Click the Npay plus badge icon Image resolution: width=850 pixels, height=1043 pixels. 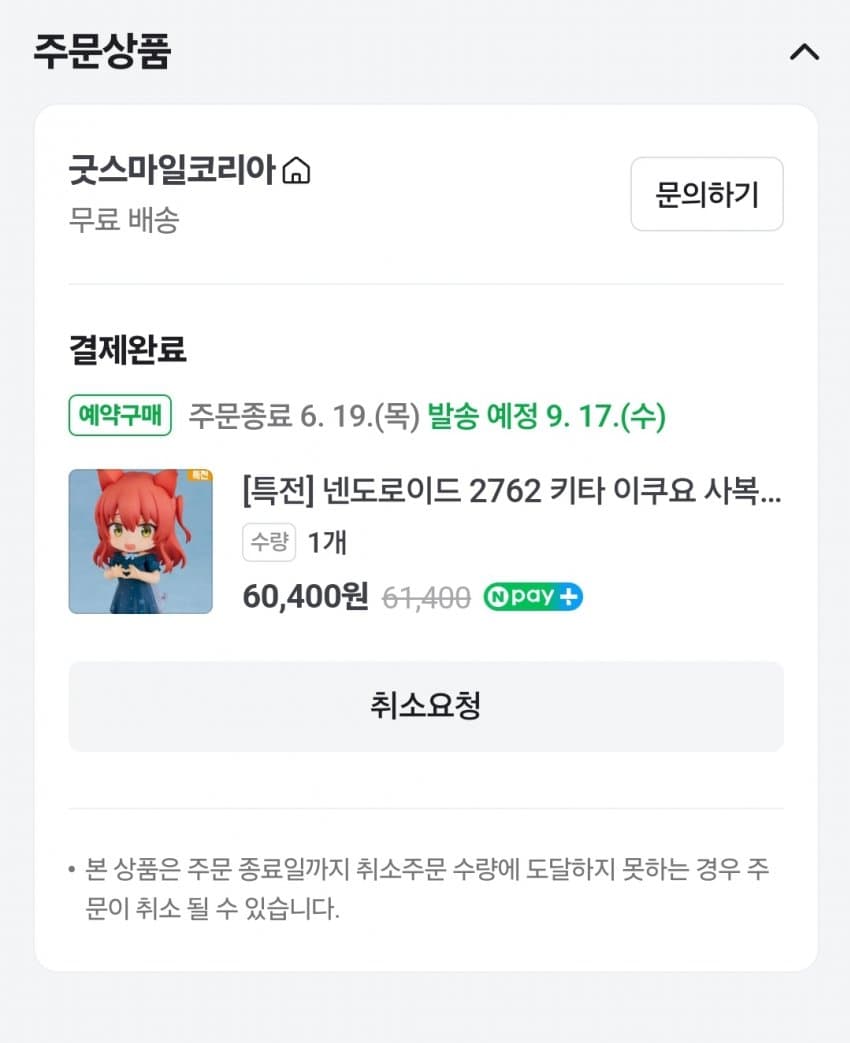point(533,597)
